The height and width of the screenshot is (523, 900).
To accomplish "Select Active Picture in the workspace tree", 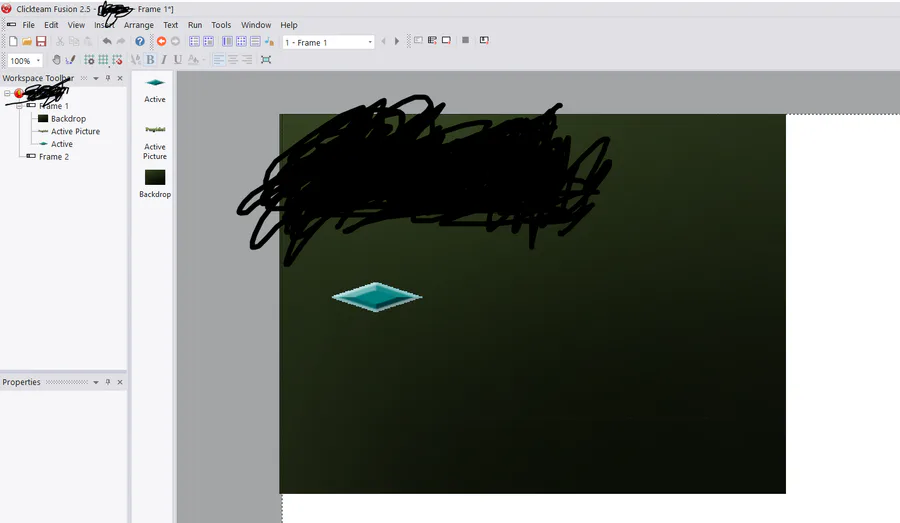I will click(75, 131).
